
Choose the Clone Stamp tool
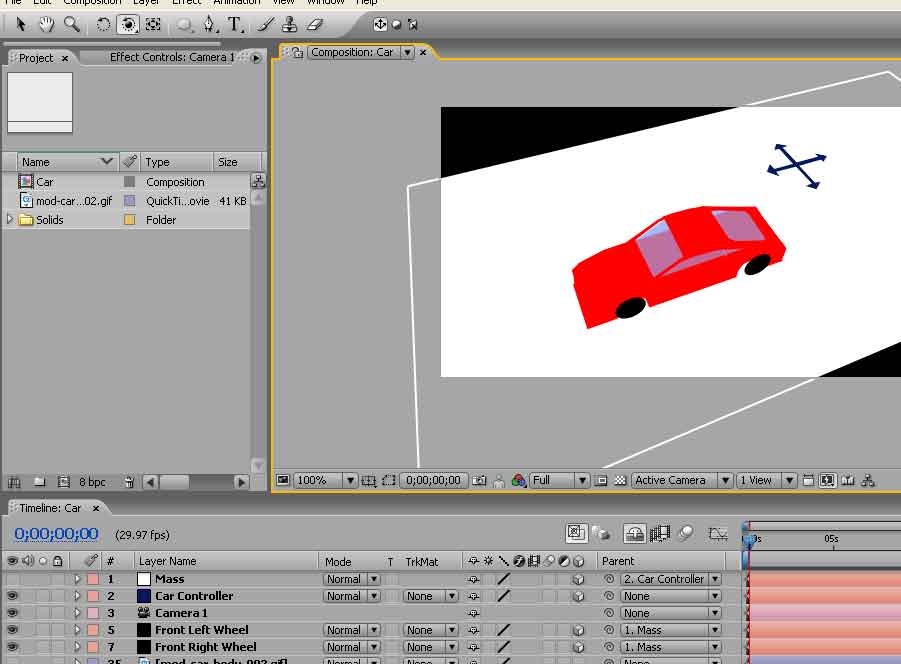289,24
